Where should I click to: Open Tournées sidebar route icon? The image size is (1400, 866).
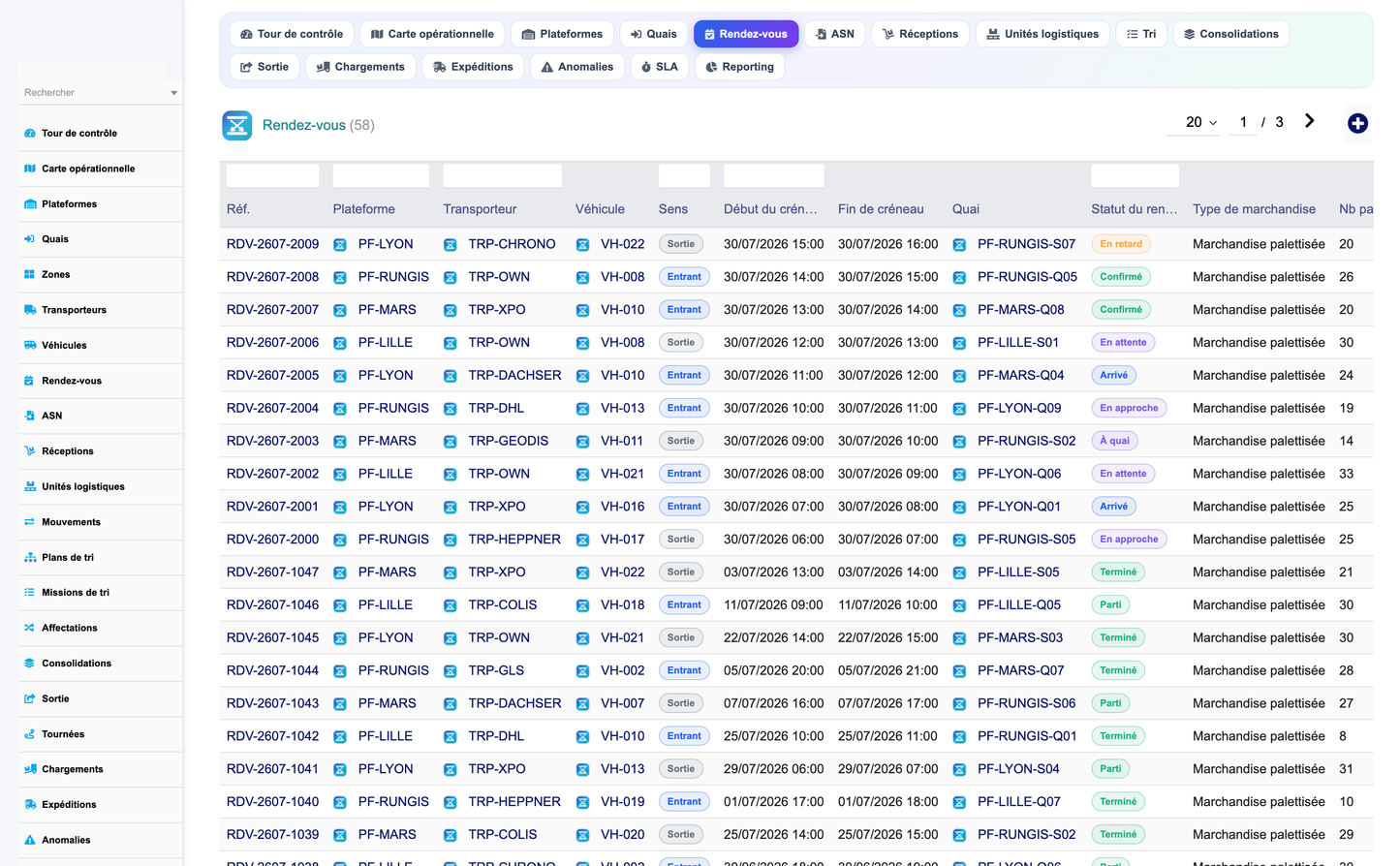pyautogui.click(x=30, y=734)
